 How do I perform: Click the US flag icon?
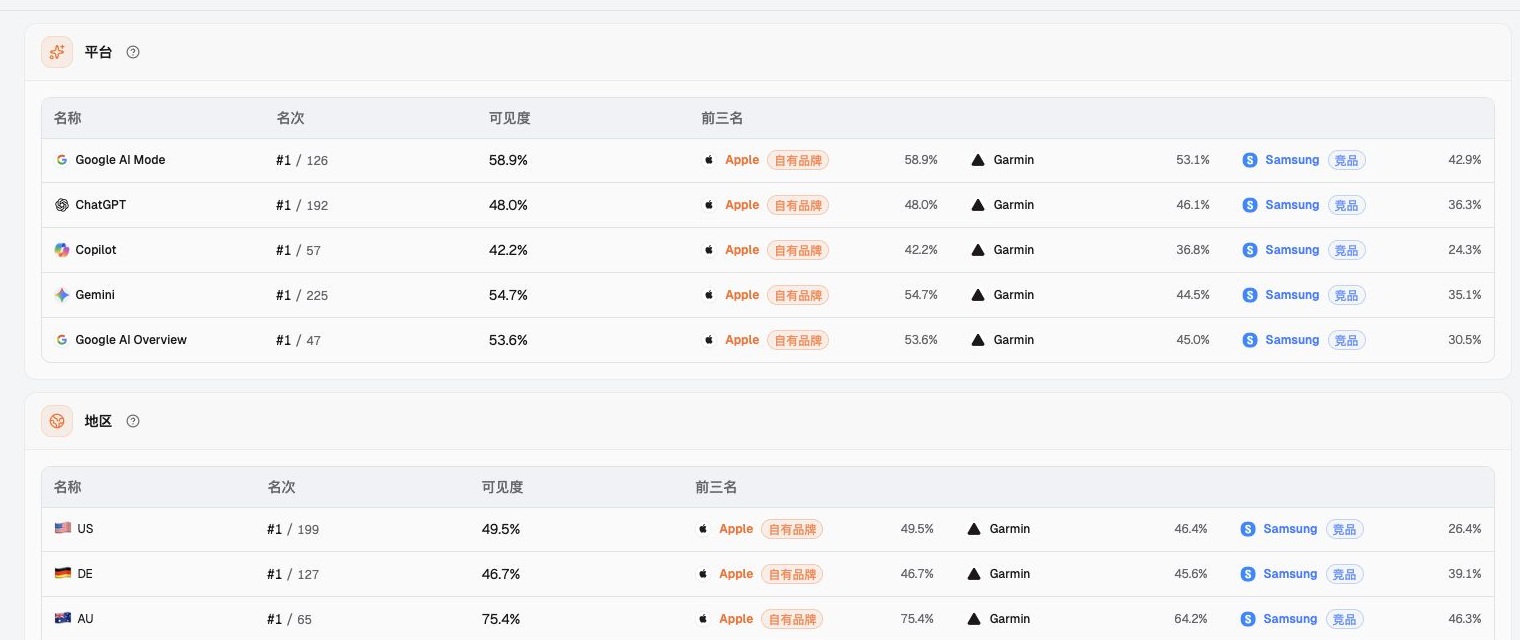point(63,529)
